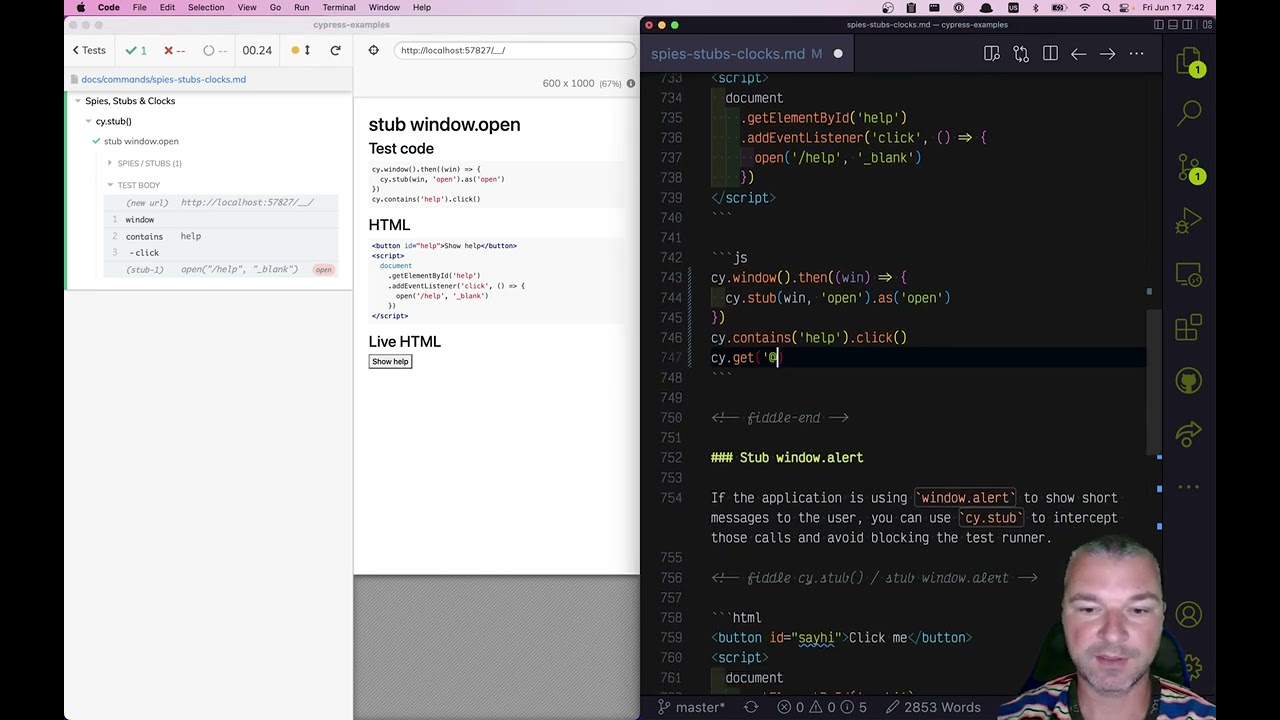1280x720 pixels.
Task: Open the VS Code Search view
Action: pyautogui.click(x=1189, y=113)
